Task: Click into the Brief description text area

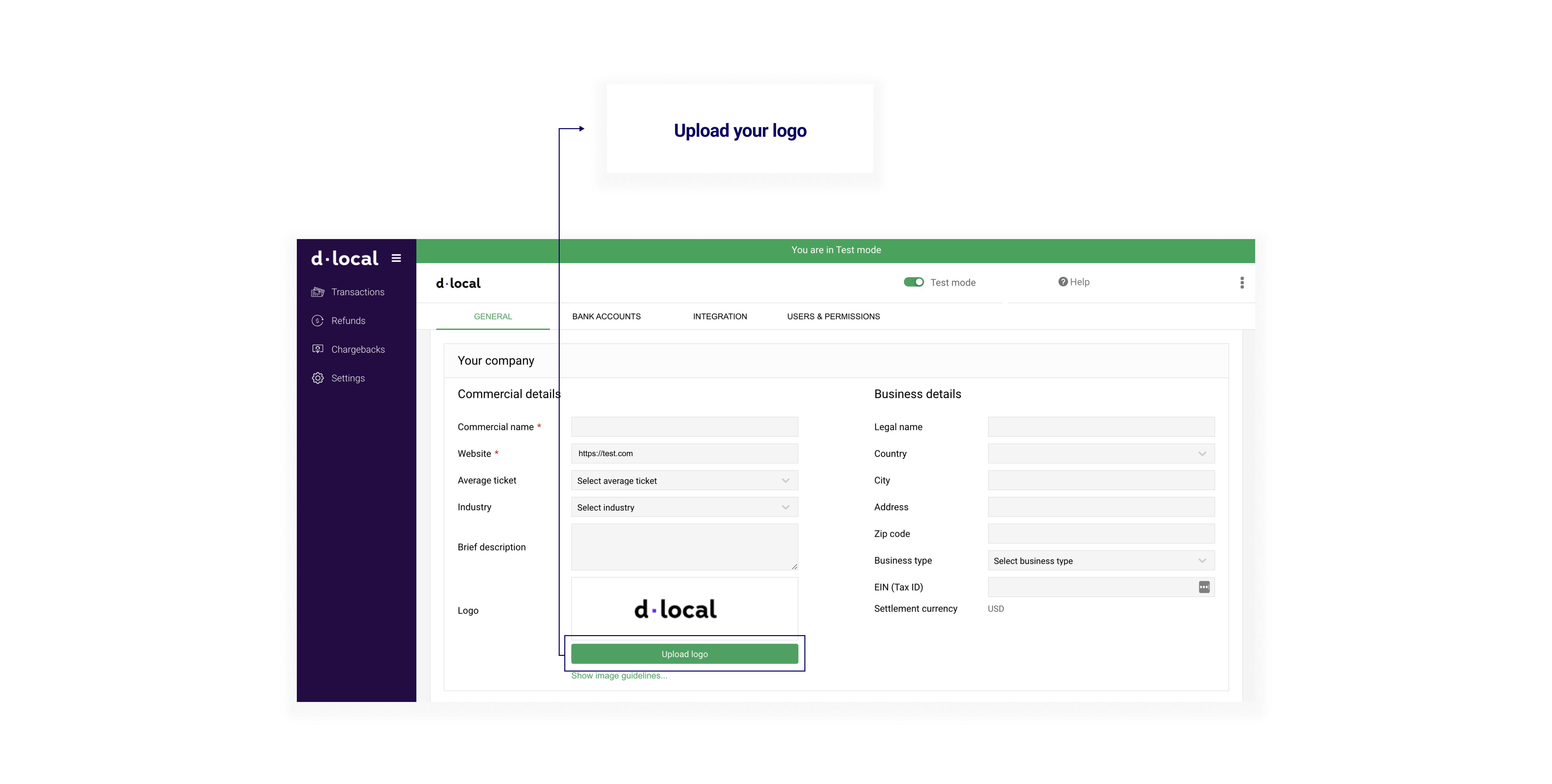Action: (684, 546)
